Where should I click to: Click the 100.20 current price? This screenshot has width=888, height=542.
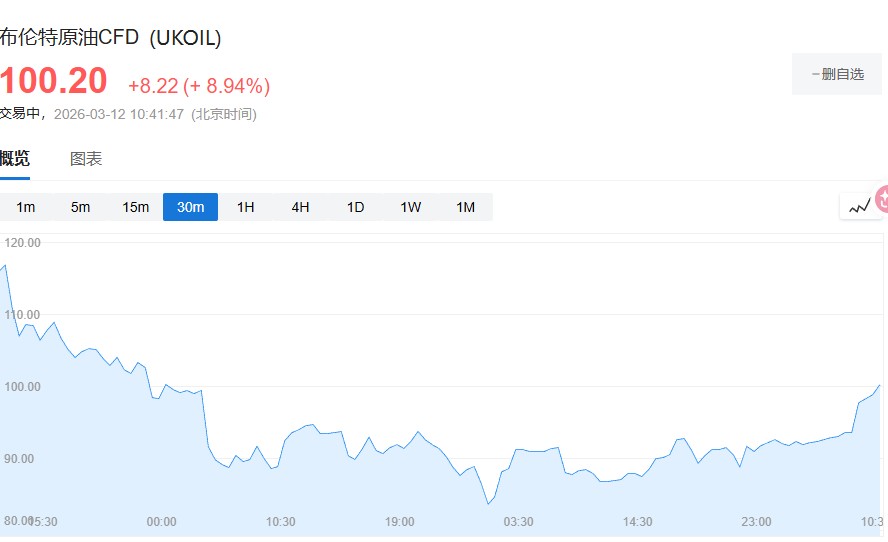(53, 83)
